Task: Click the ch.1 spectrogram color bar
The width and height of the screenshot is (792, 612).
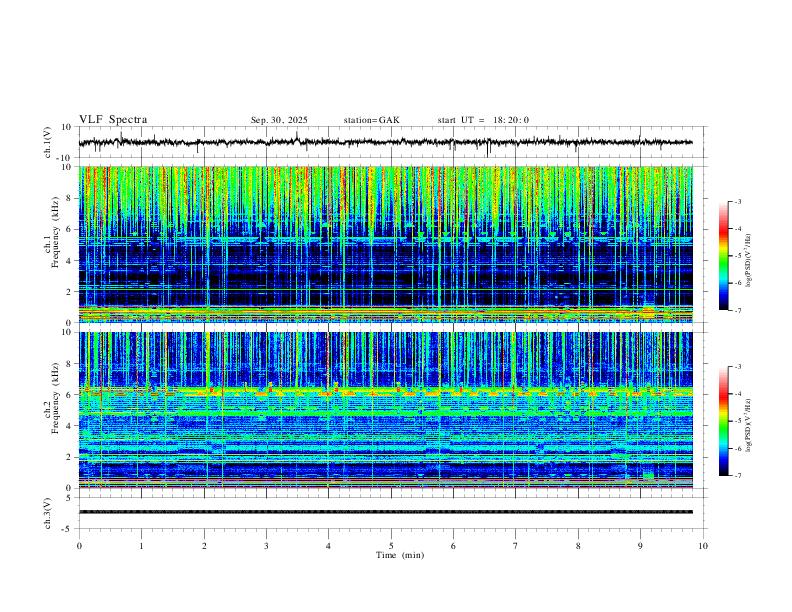Action: click(x=723, y=256)
